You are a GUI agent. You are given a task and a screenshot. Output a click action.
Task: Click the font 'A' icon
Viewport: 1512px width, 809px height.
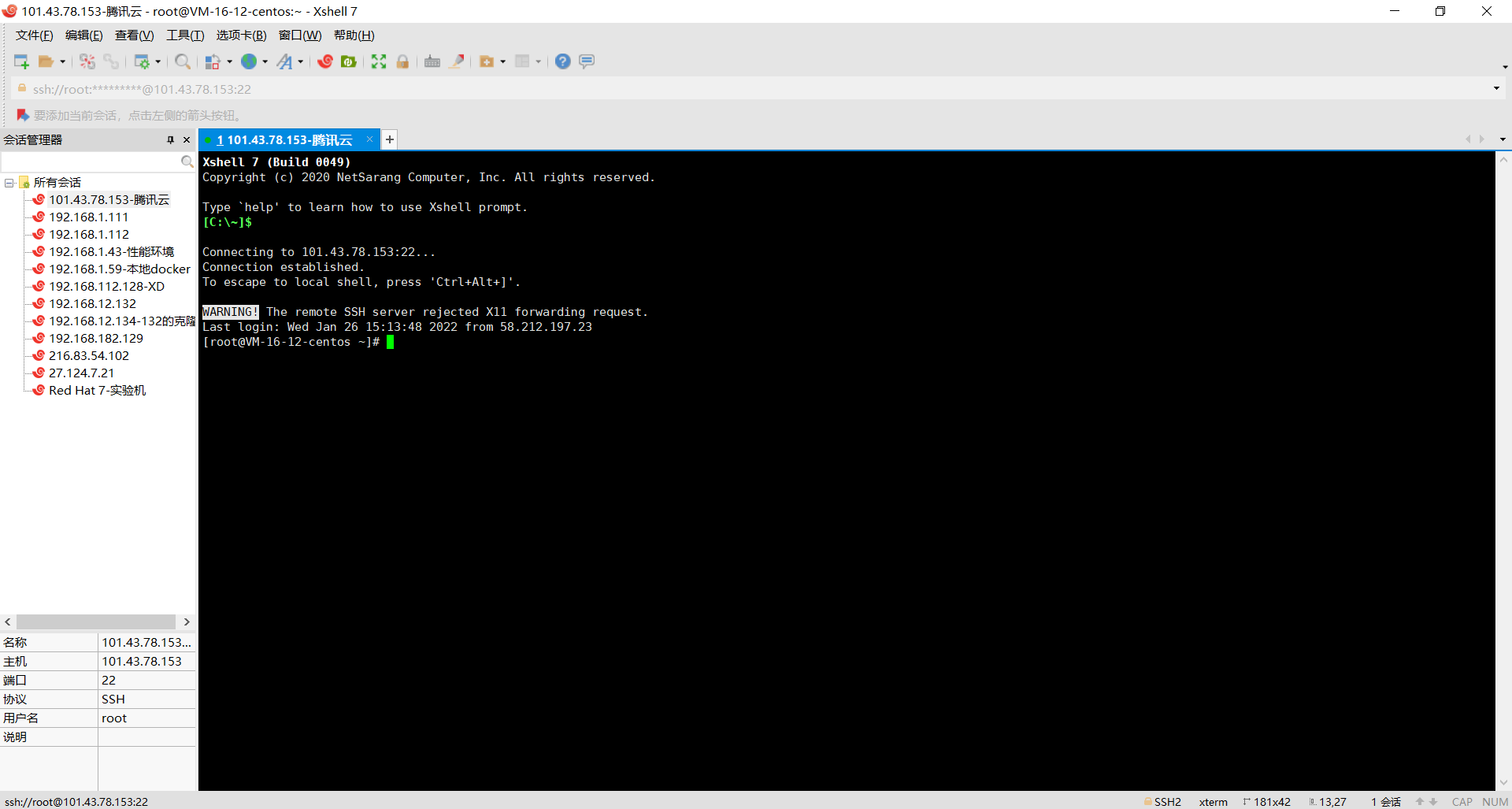coord(284,61)
